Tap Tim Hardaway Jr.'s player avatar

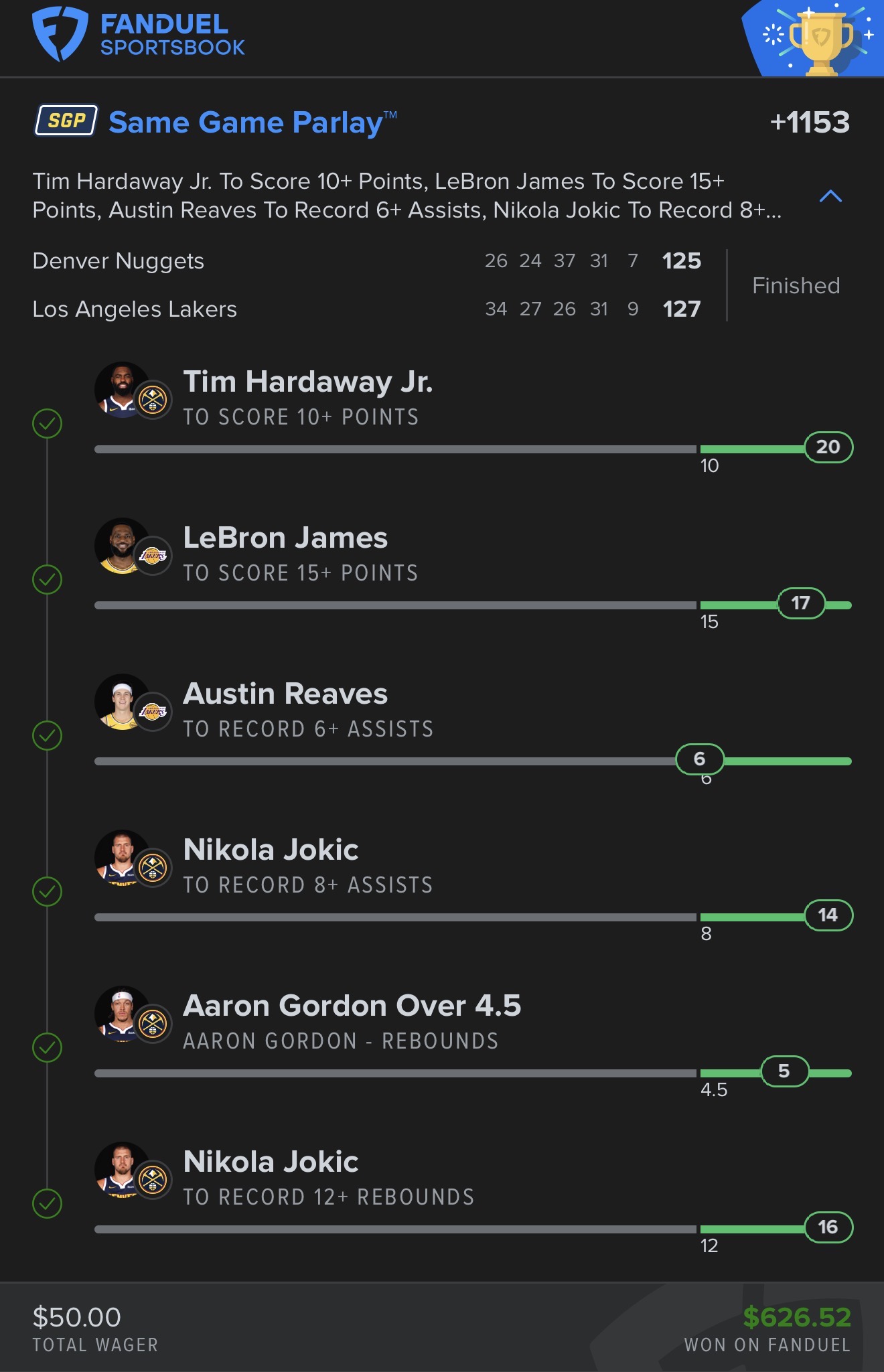coord(121,390)
